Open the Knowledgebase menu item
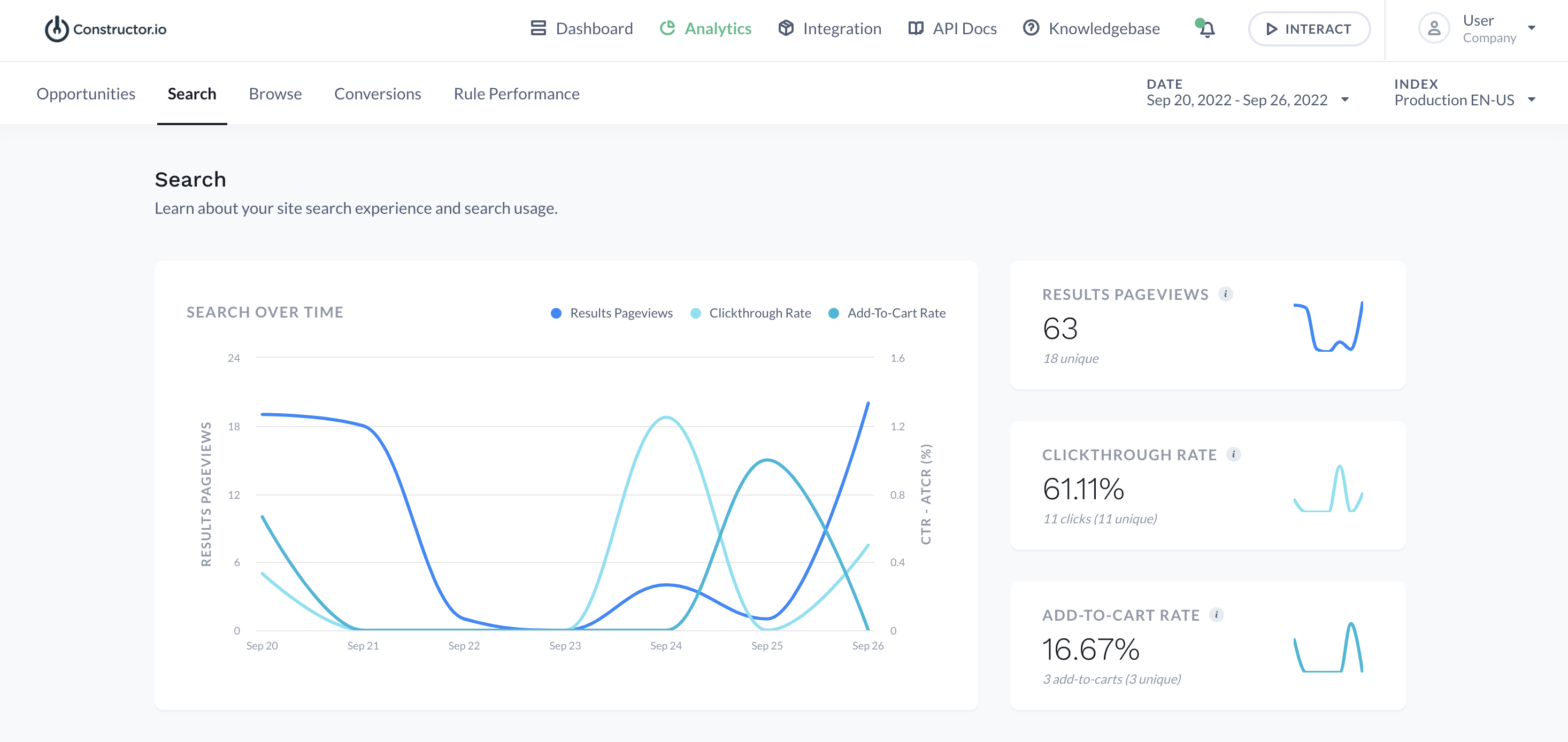This screenshot has height=742, width=1568. pyautogui.click(x=1092, y=29)
